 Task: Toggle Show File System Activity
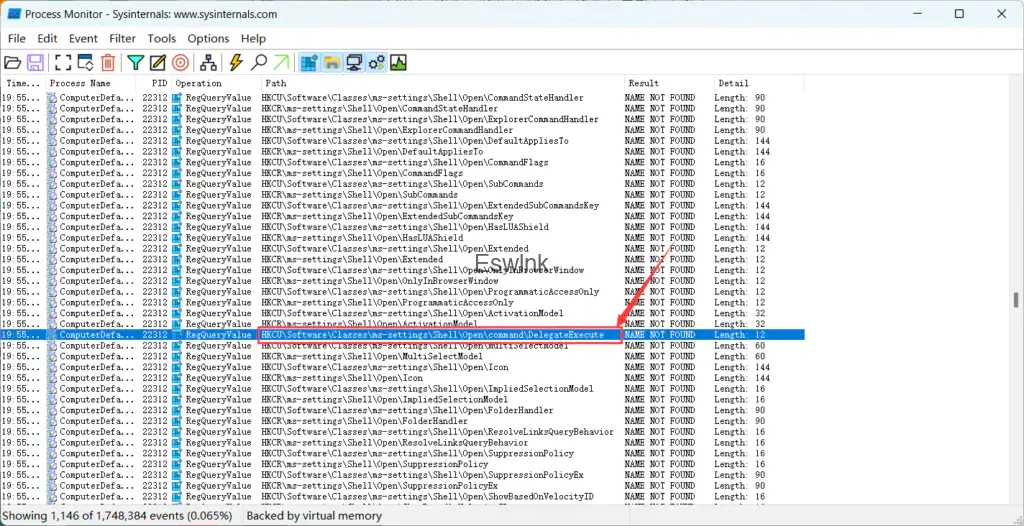331,63
